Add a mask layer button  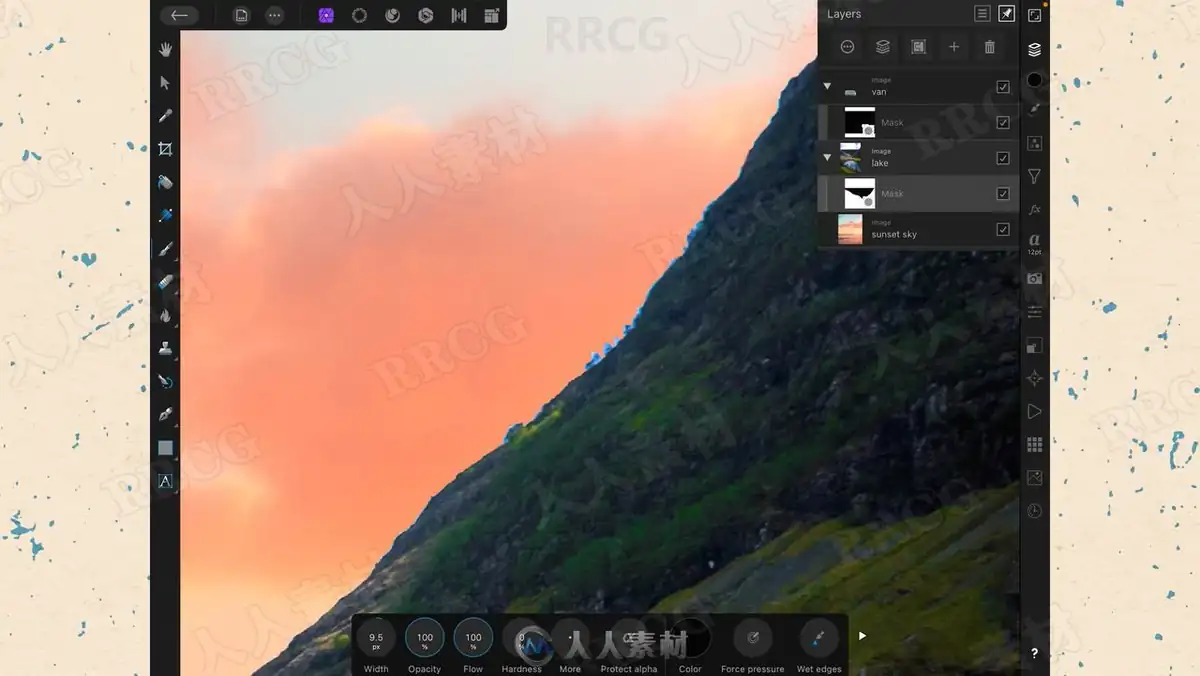click(x=918, y=47)
